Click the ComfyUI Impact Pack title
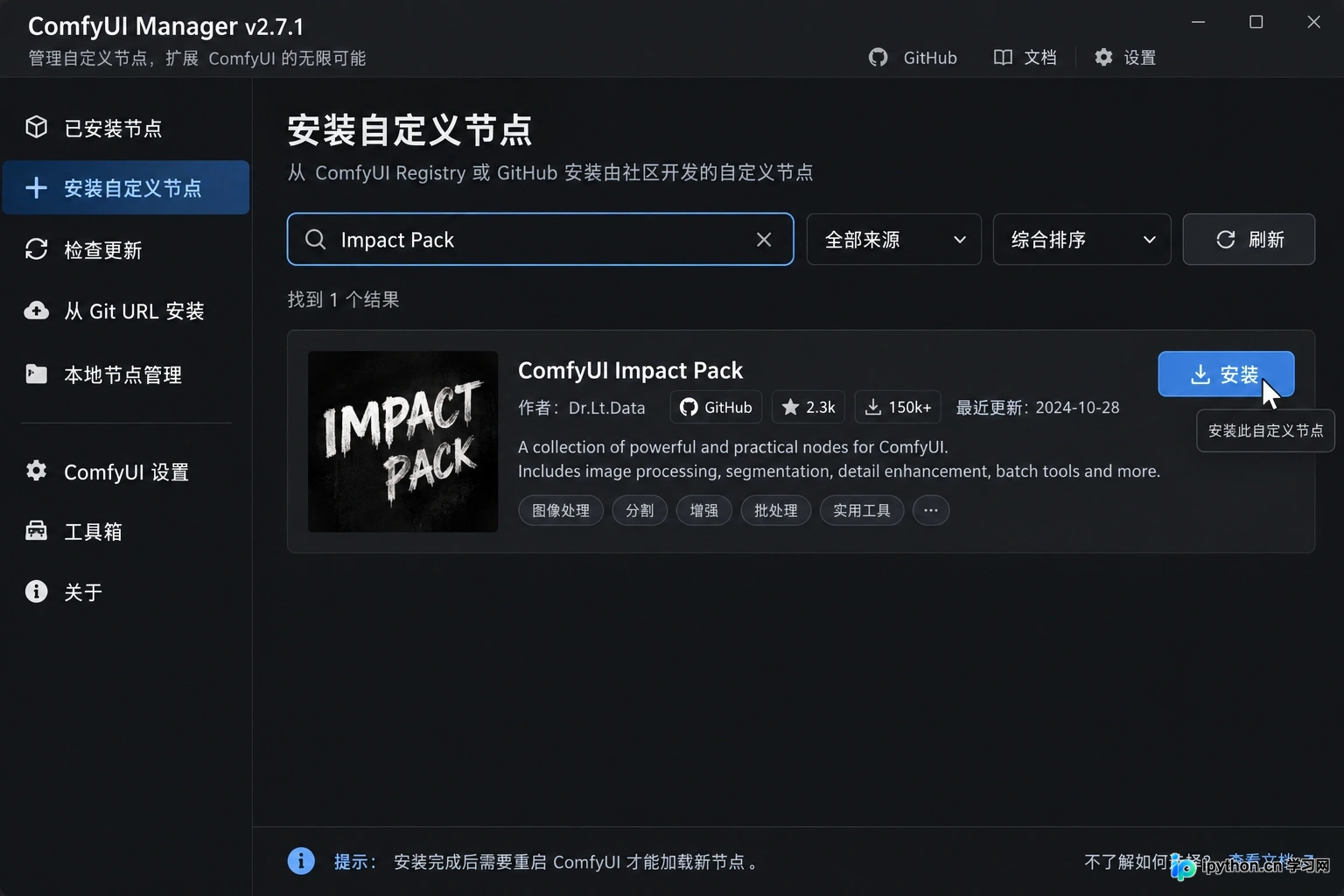1344x896 pixels. [x=630, y=370]
